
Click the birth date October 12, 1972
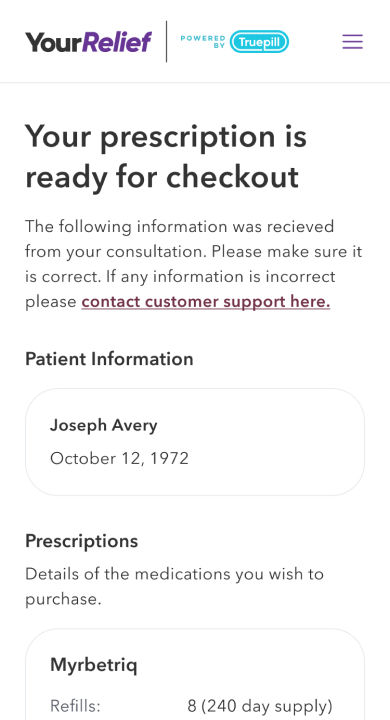coord(119,459)
